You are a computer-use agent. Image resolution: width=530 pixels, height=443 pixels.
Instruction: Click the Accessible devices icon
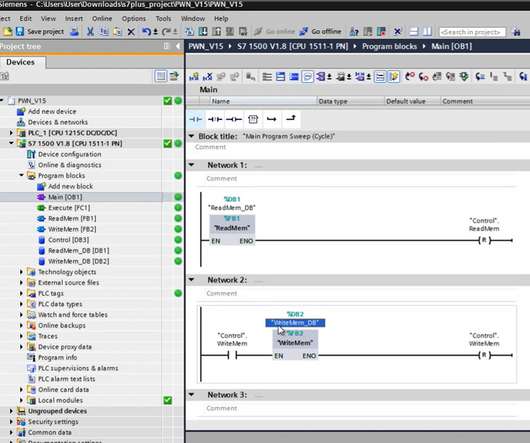click(354, 32)
